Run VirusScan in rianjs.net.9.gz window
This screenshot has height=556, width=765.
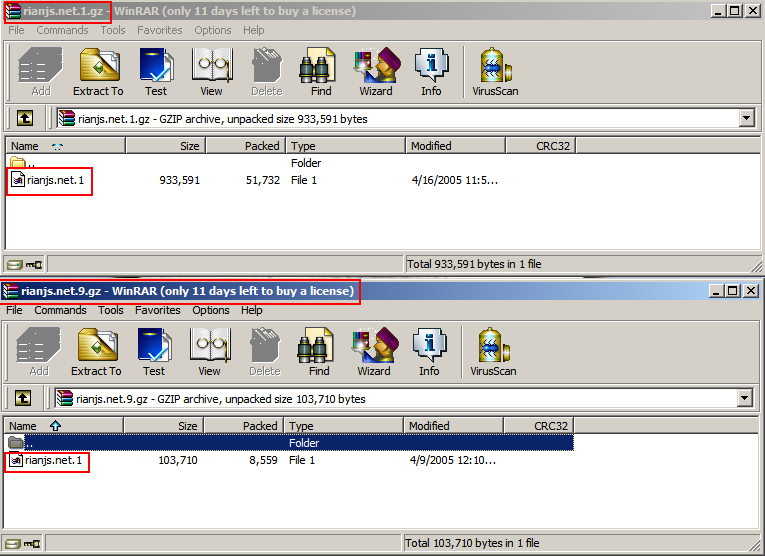pos(493,352)
